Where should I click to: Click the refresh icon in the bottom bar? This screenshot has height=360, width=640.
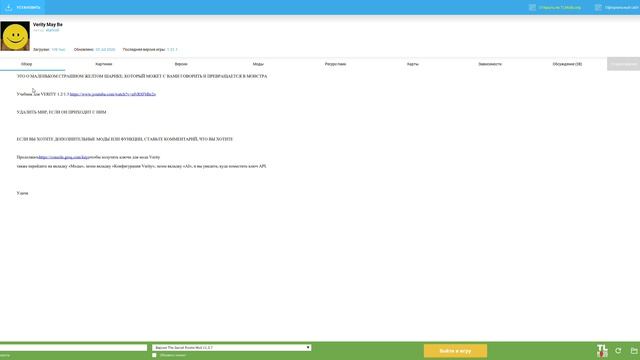pos(618,351)
